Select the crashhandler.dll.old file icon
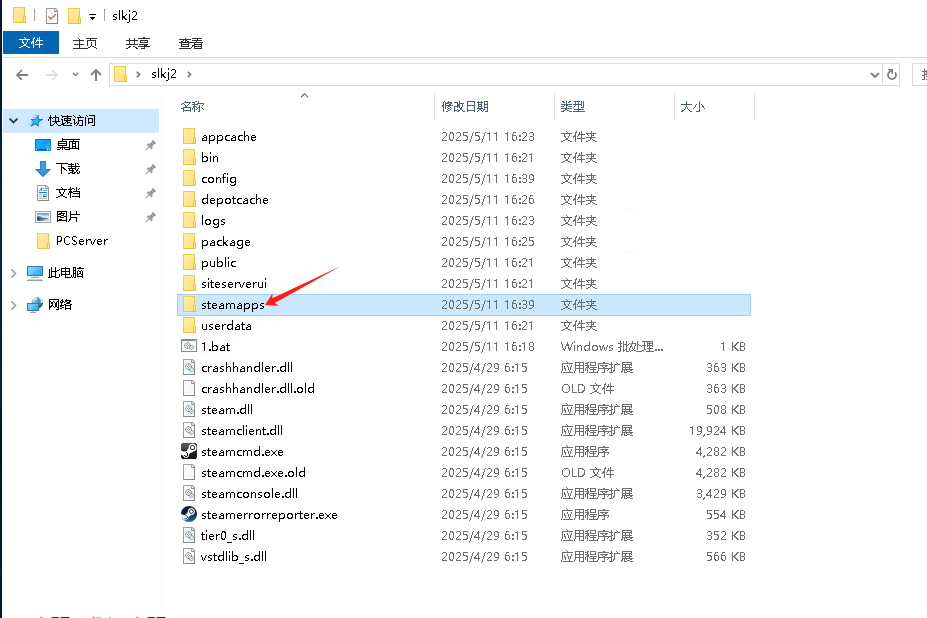 (x=189, y=389)
